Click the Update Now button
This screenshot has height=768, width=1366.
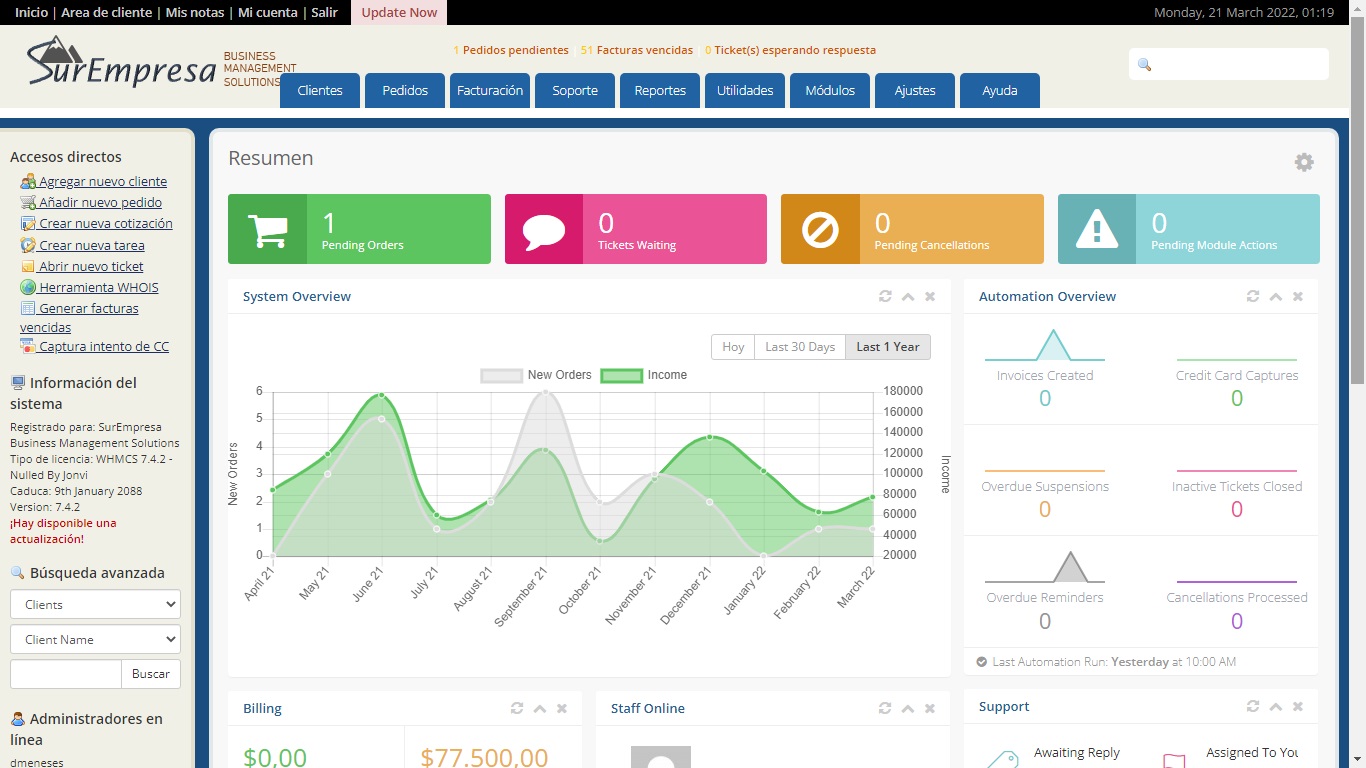click(399, 12)
